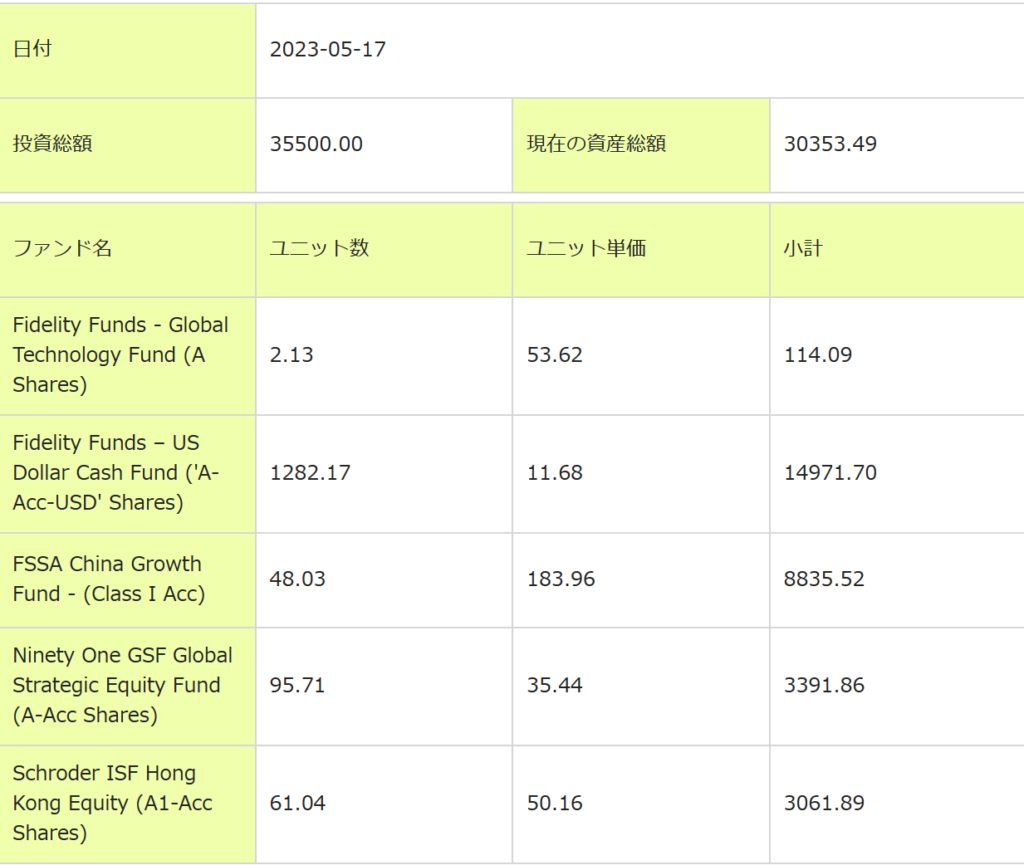Select the subtotal 3061.89

pyautogui.click(x=824, y=804)
